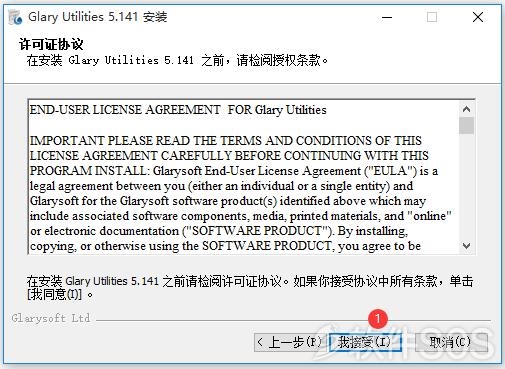Click the line starting with PROGRAM INSTALL
Image resolution: width=505 pixels, height=369 pixels.
coord(234,171)
